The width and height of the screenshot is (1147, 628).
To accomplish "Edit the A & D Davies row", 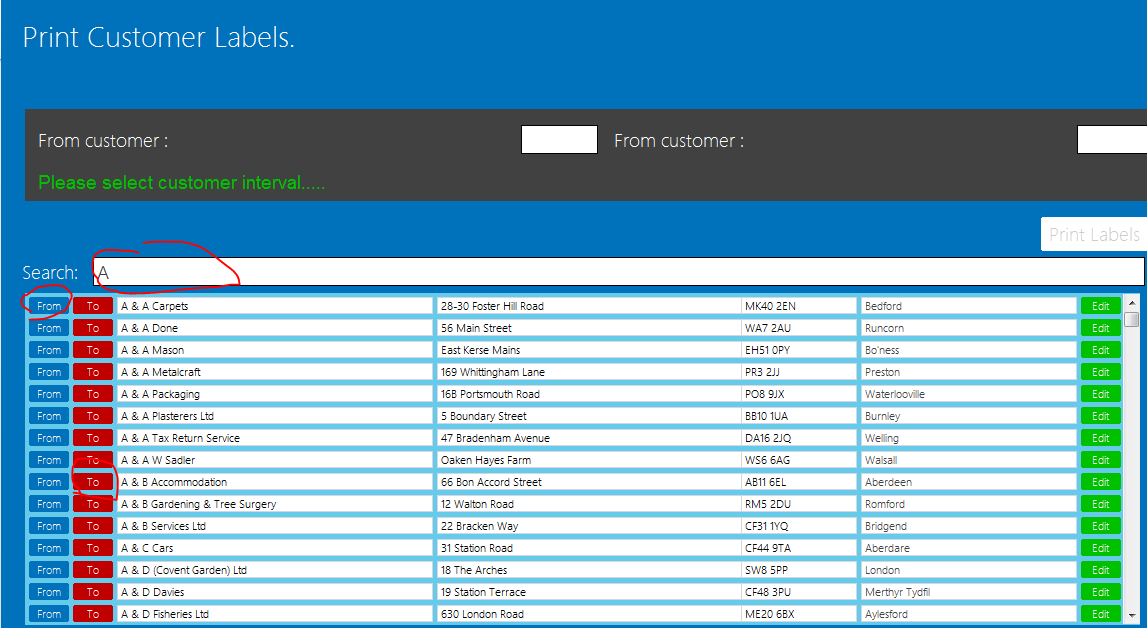I will pyautogui.click(x=1101, y=591).
